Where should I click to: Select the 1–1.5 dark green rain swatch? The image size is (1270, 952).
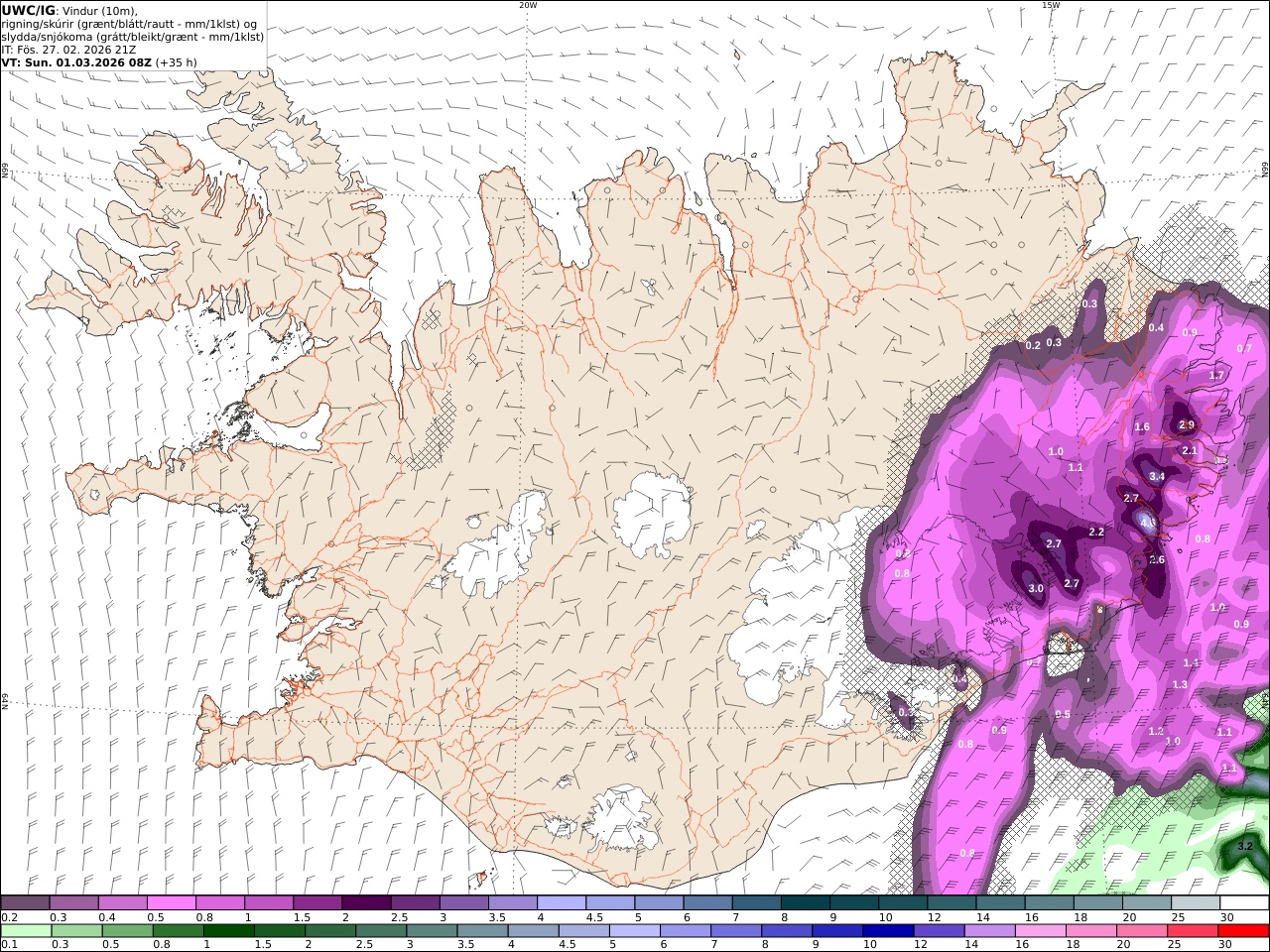pyautogui.click(x=228, y=931)
